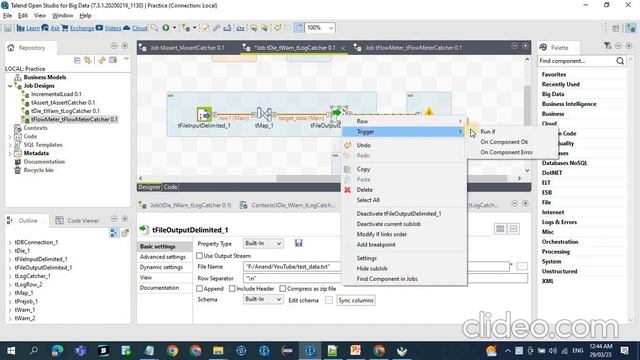This screenshot has height=360, width=640.
Task: Click the Edit schema ellipsis button
Action: 329,300
